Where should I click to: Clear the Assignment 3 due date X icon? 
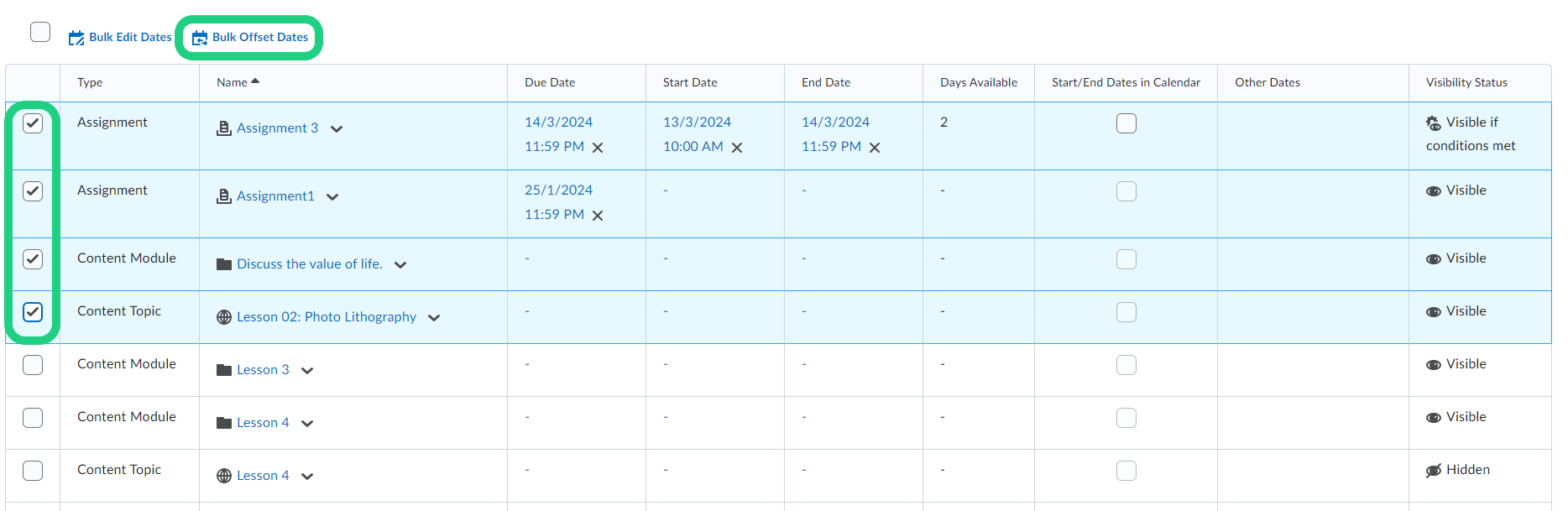598,148
